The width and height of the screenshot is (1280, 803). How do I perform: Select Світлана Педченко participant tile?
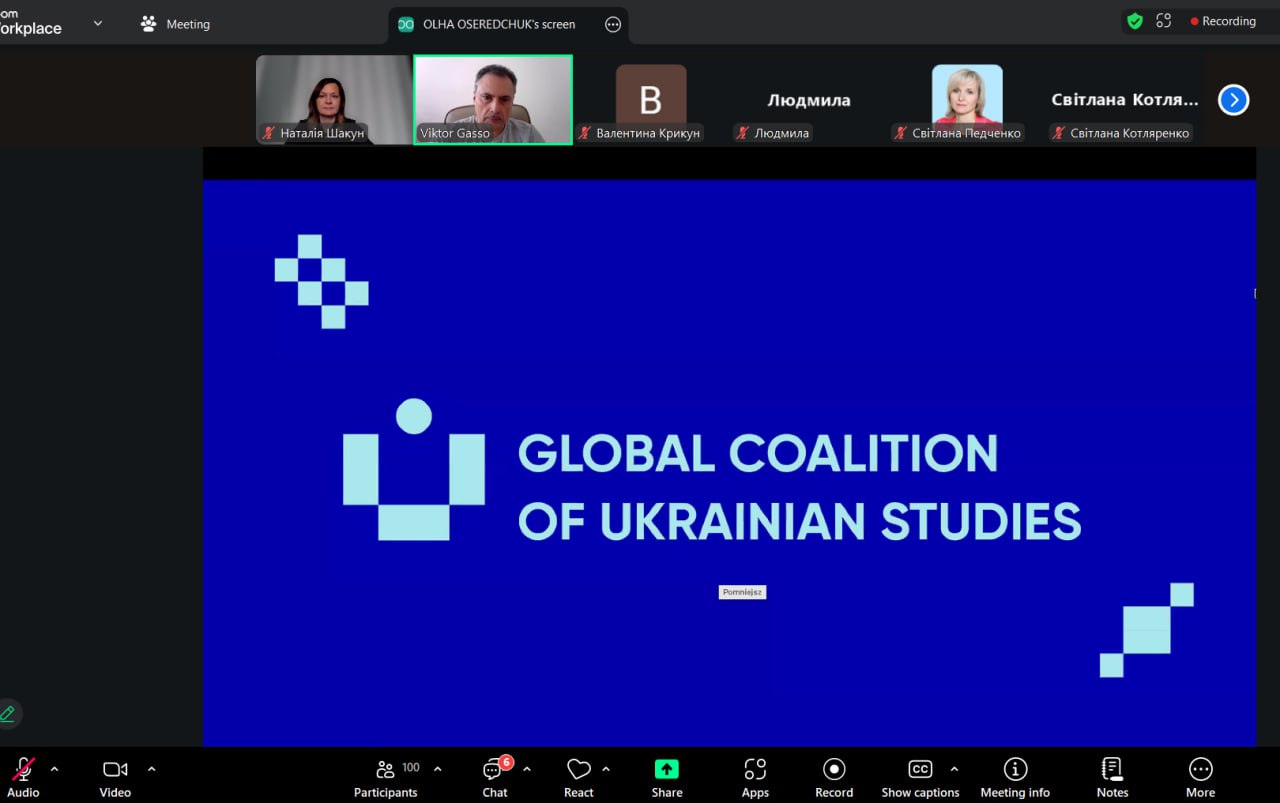pos(967,100)
